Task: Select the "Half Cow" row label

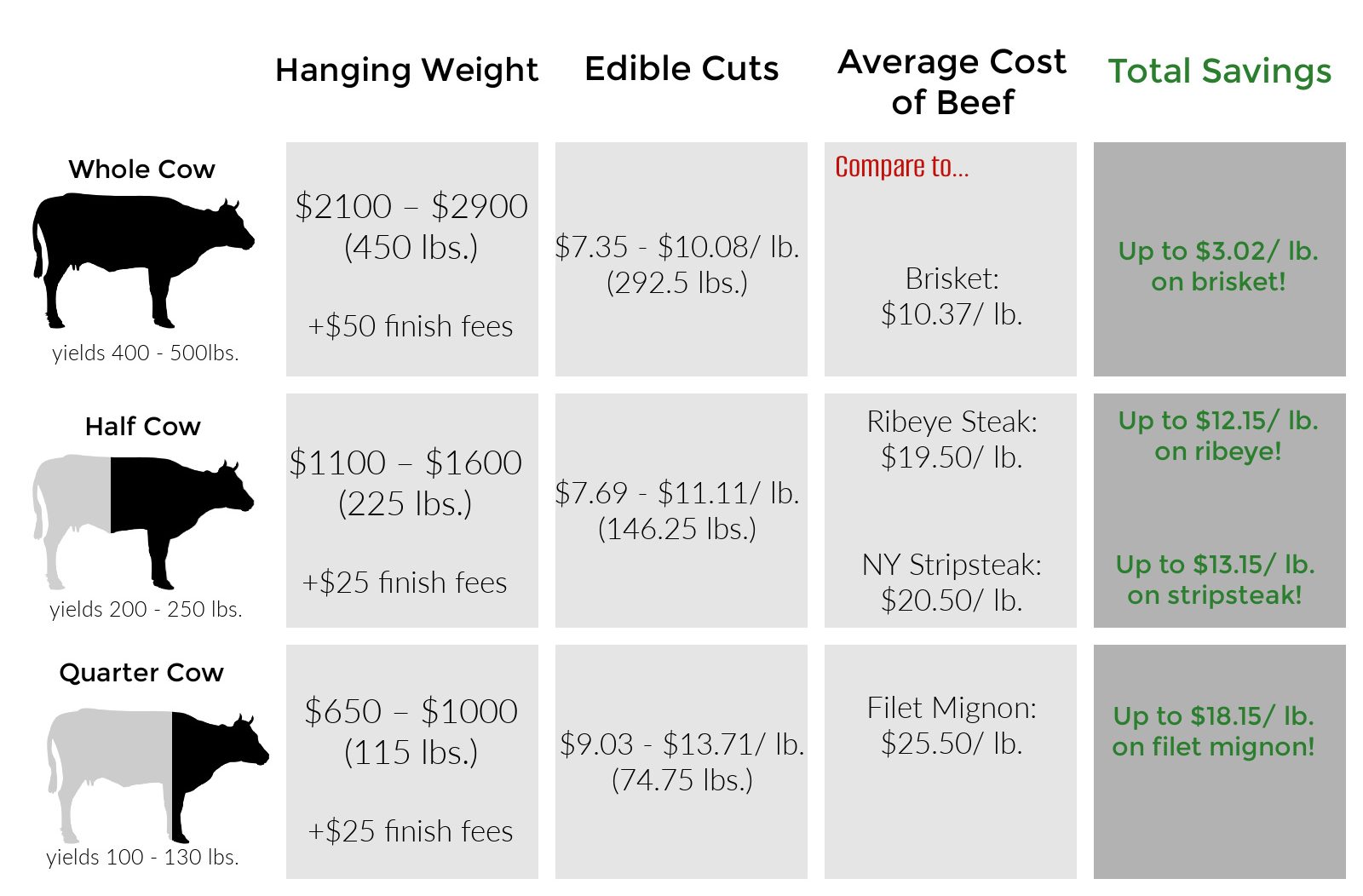Action: point(142,427)
